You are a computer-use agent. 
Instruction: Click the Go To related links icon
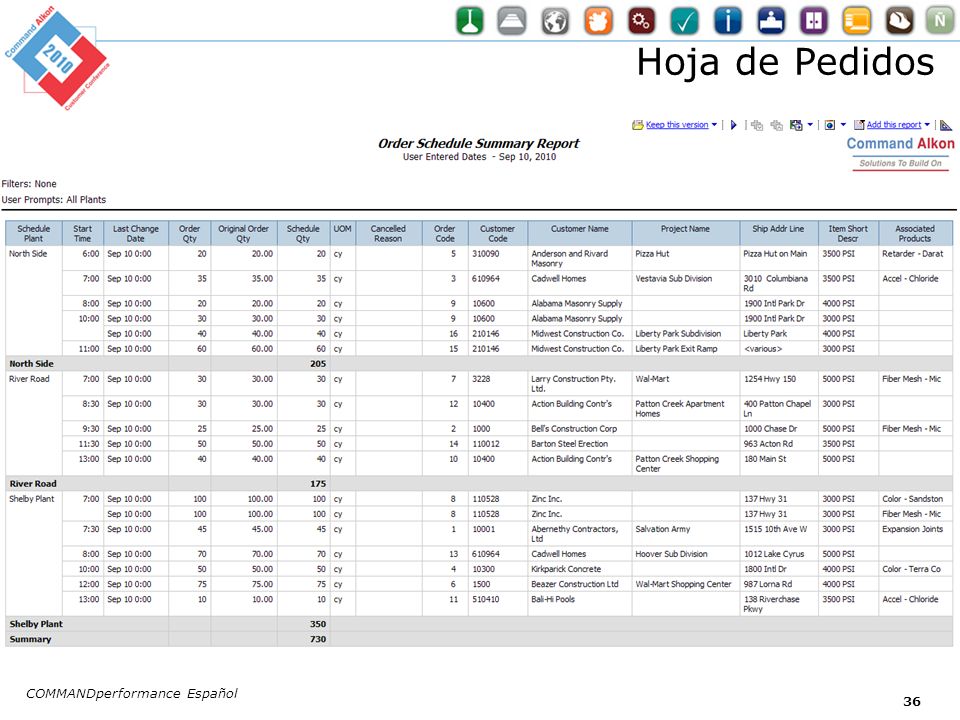[796, 125]
